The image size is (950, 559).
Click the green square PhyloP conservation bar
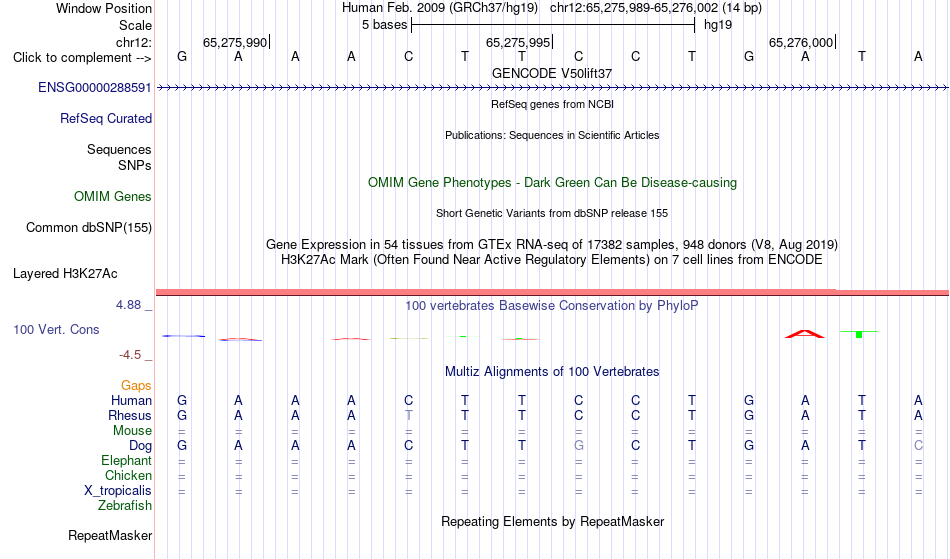click(859, 334)
